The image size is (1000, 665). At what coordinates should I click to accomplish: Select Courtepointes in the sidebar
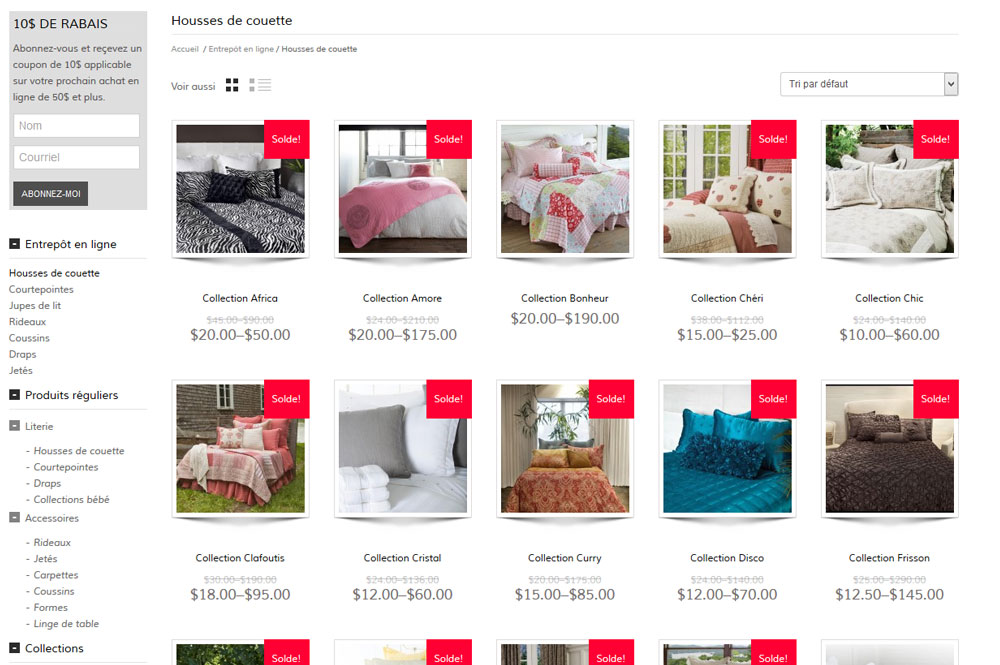[41, 289]
